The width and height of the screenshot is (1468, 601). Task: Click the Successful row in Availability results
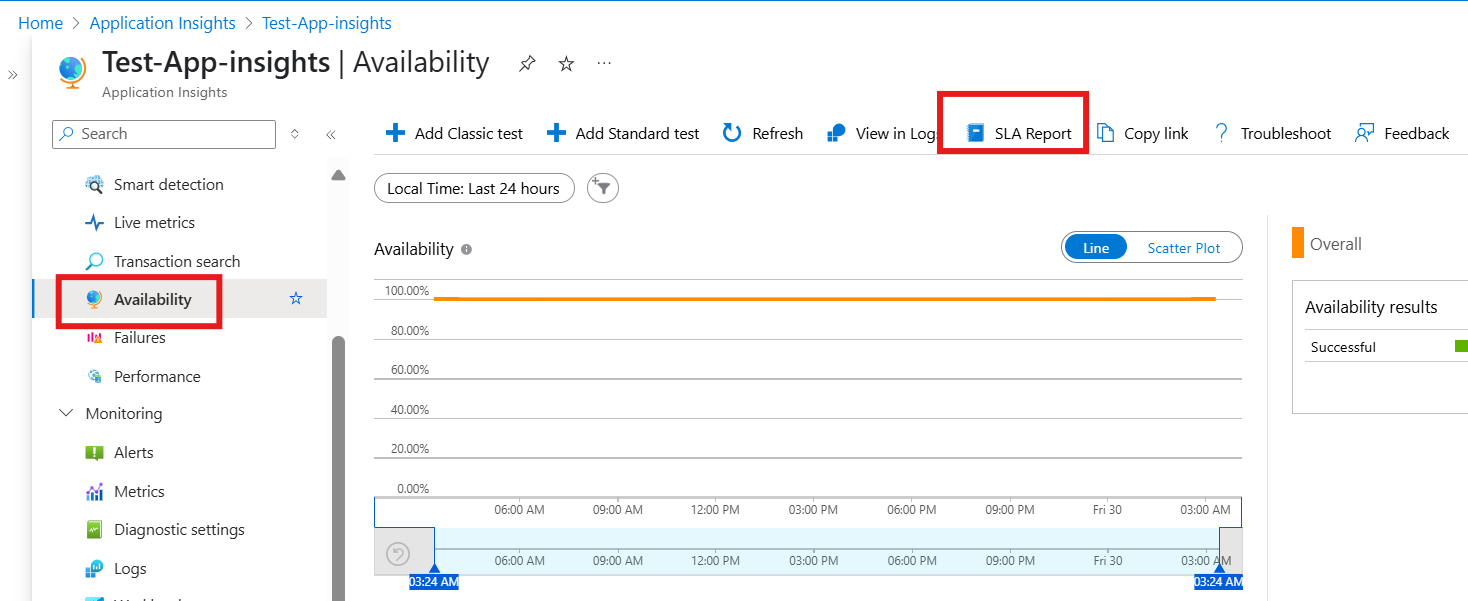1386,347
